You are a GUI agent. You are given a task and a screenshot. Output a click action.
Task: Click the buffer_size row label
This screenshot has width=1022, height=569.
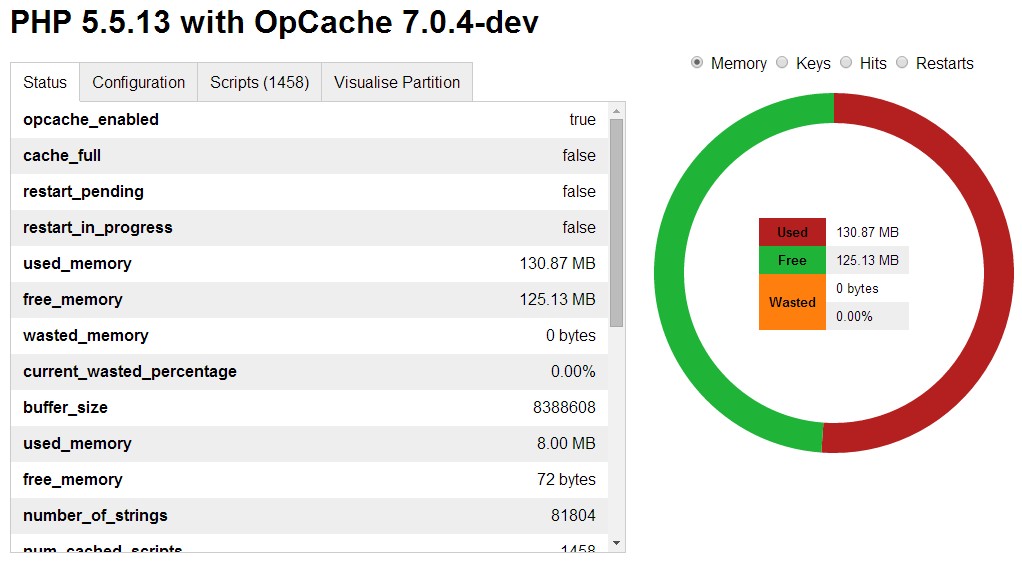[x=65, y=407]
